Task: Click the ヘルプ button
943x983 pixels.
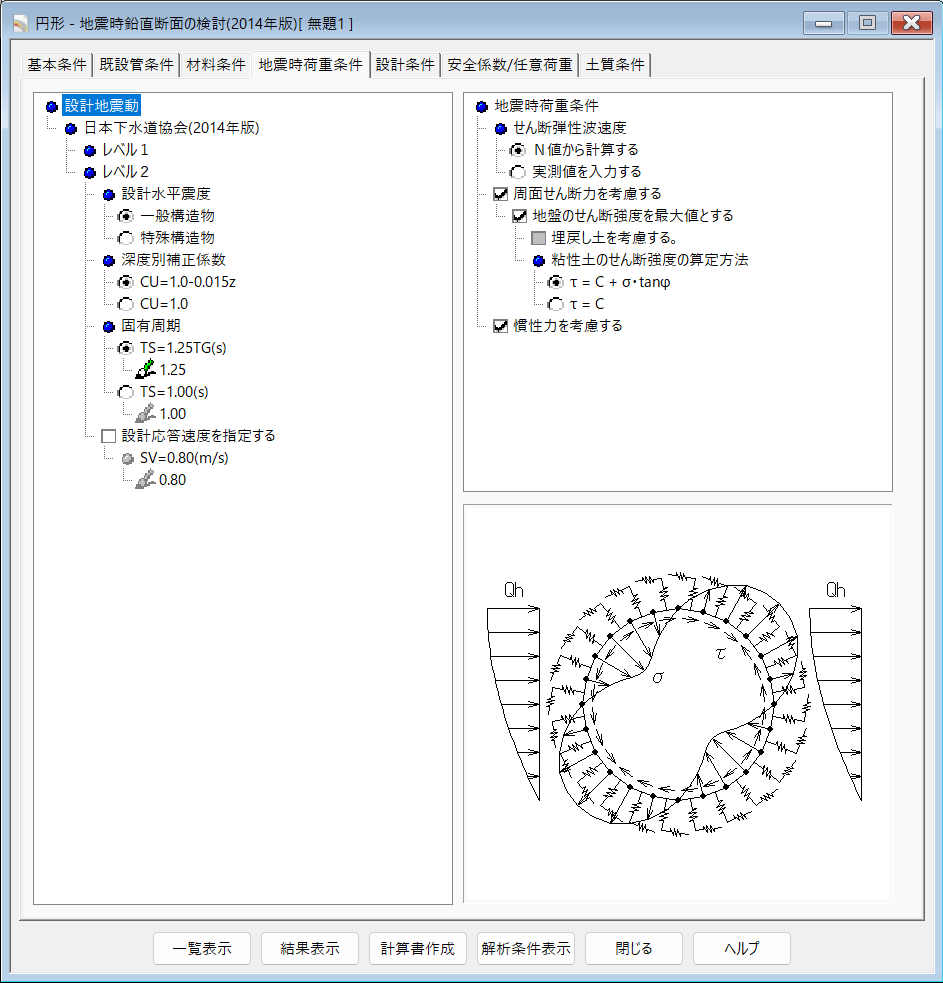Action: [742, 949]
